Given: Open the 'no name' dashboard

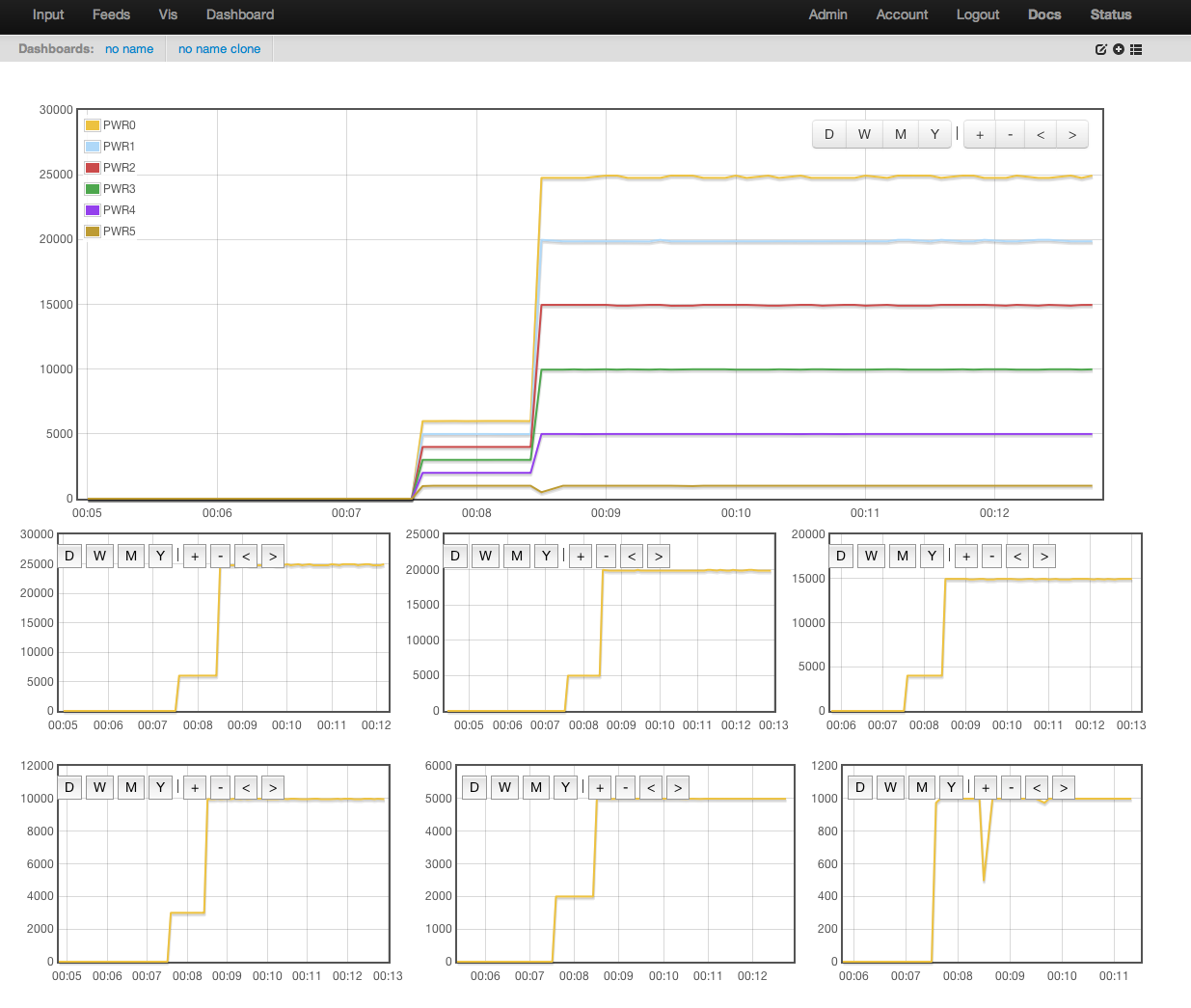Looking at the screenshot, I should (x=128, y=49).
